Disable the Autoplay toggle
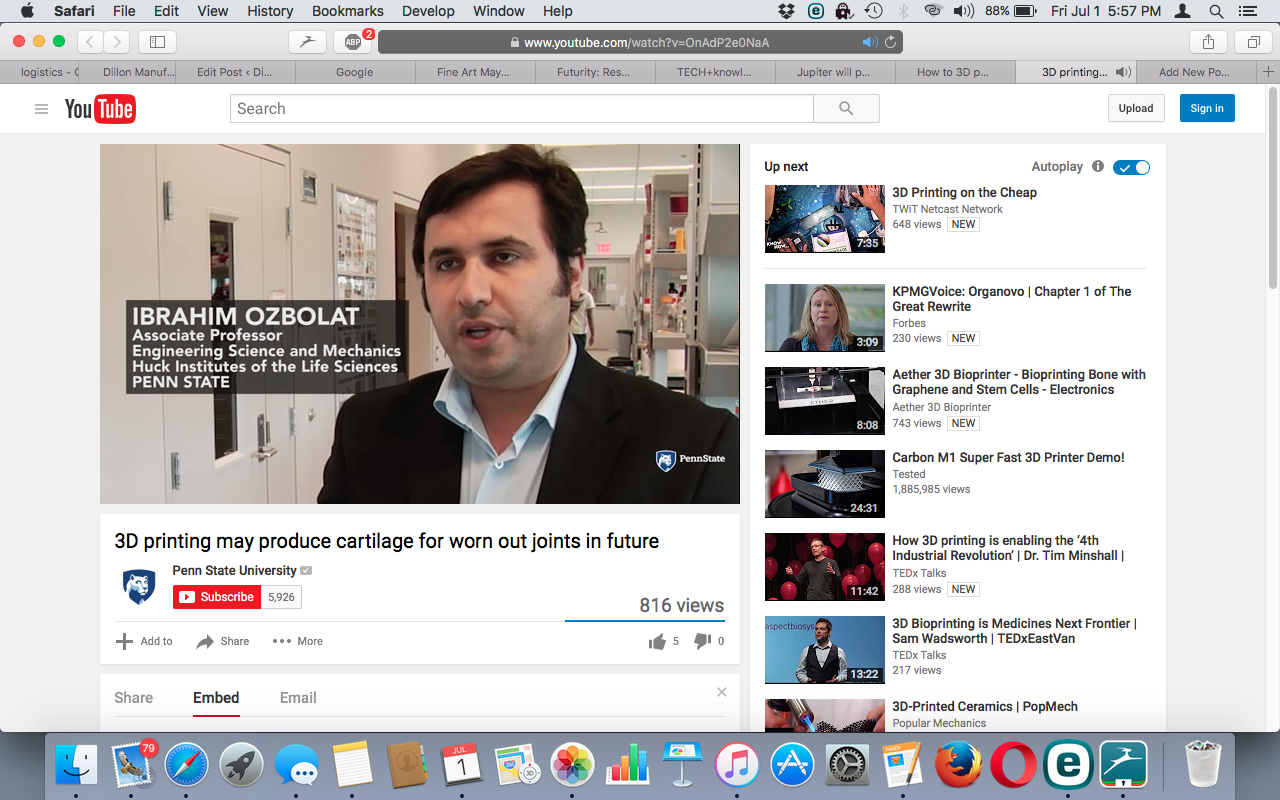This screenshot has width=1280, height=800. [x=1131, y=167]
